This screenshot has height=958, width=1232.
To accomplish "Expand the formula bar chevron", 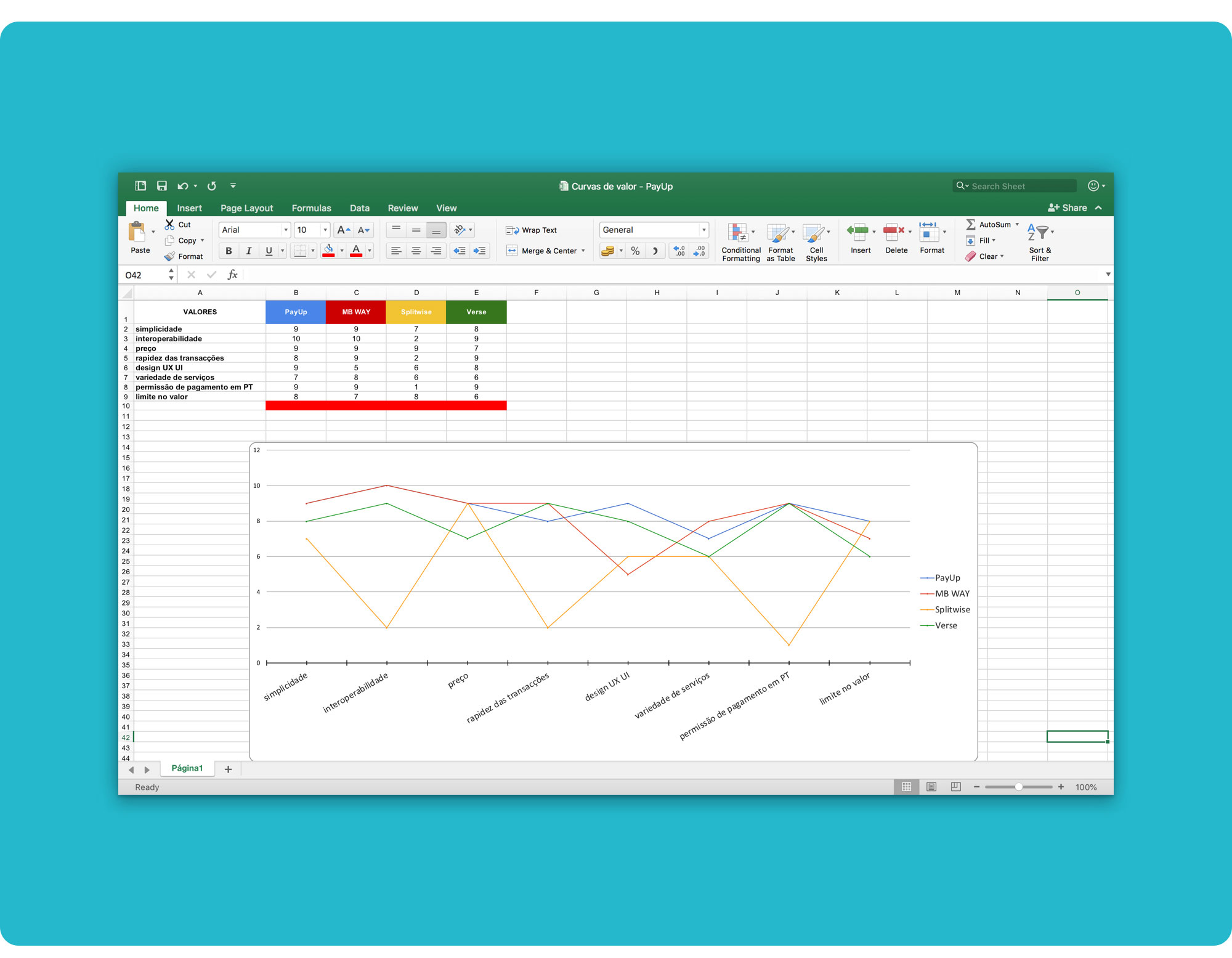I will click(x=1108, y=274).
